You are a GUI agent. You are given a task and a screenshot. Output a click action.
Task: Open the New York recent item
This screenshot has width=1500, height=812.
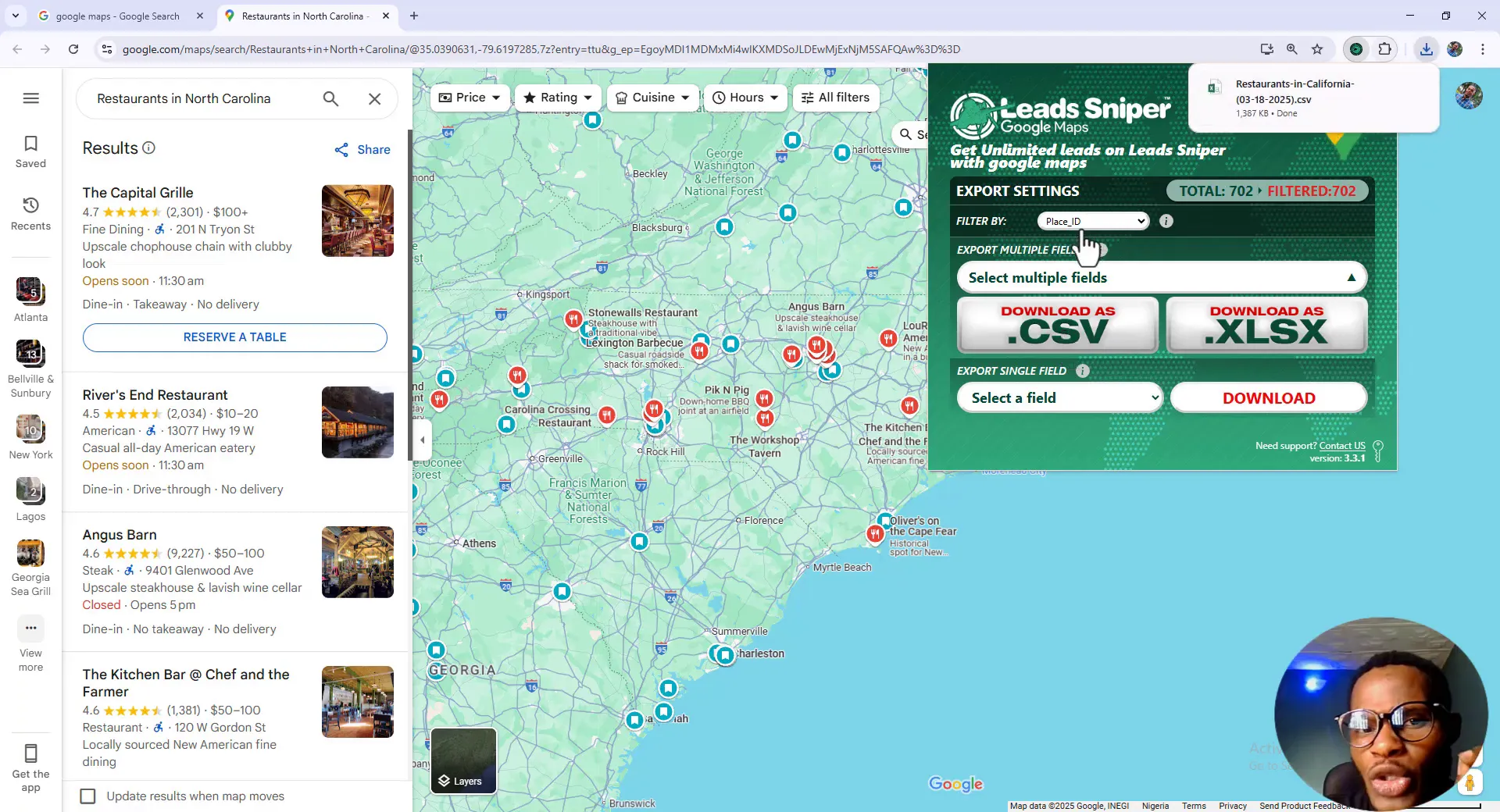pos(30,437)
